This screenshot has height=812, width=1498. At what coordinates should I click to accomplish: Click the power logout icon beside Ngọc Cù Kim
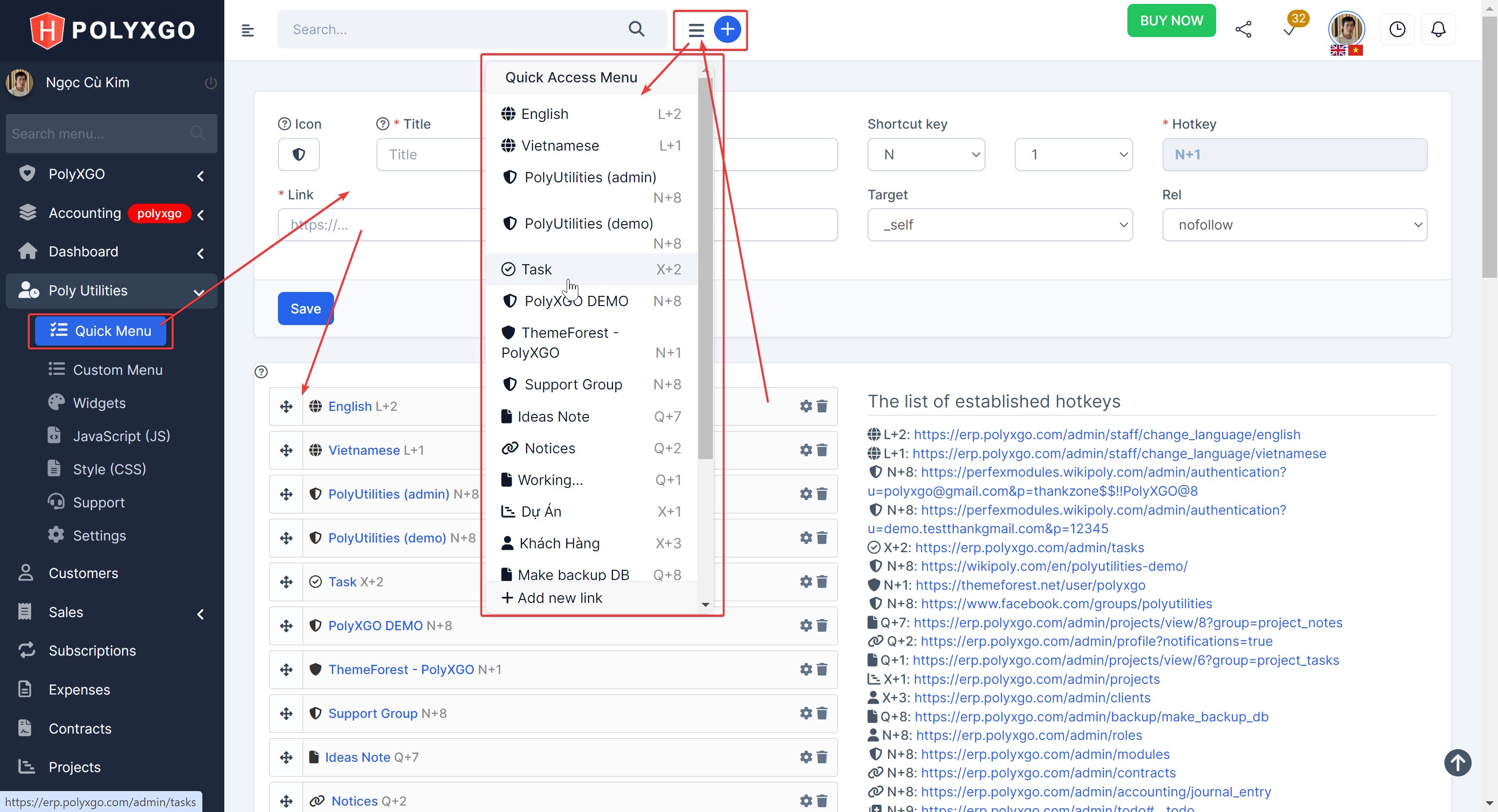(211, 82)
